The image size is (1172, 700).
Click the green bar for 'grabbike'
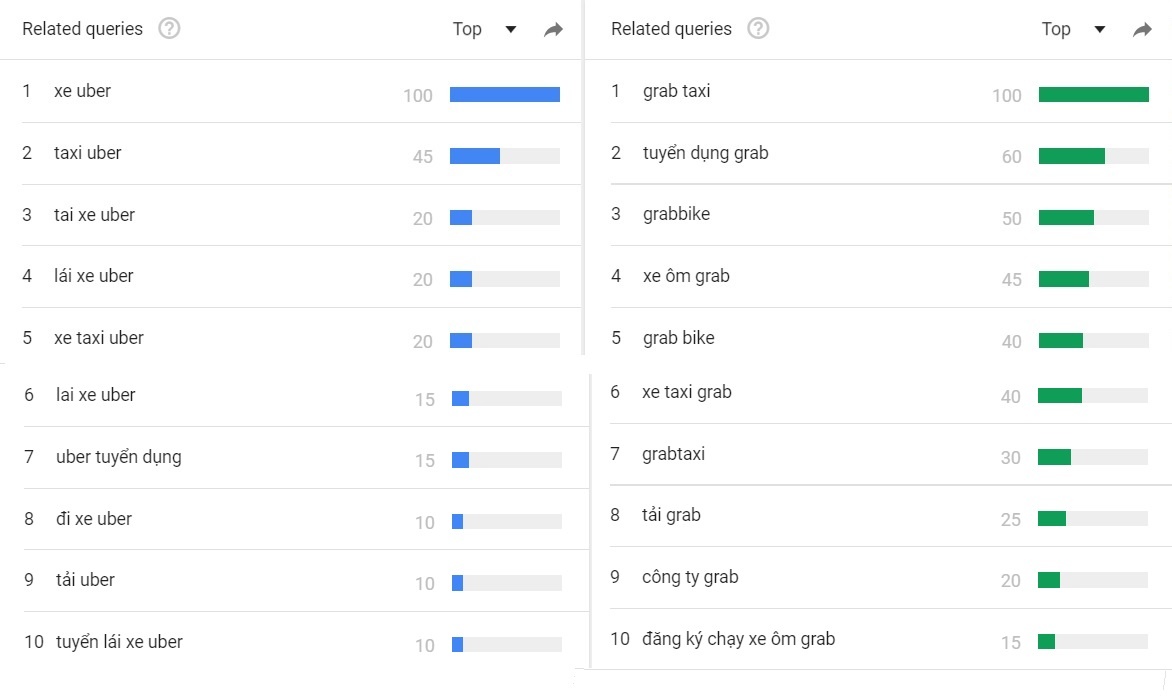(1066, 216)
